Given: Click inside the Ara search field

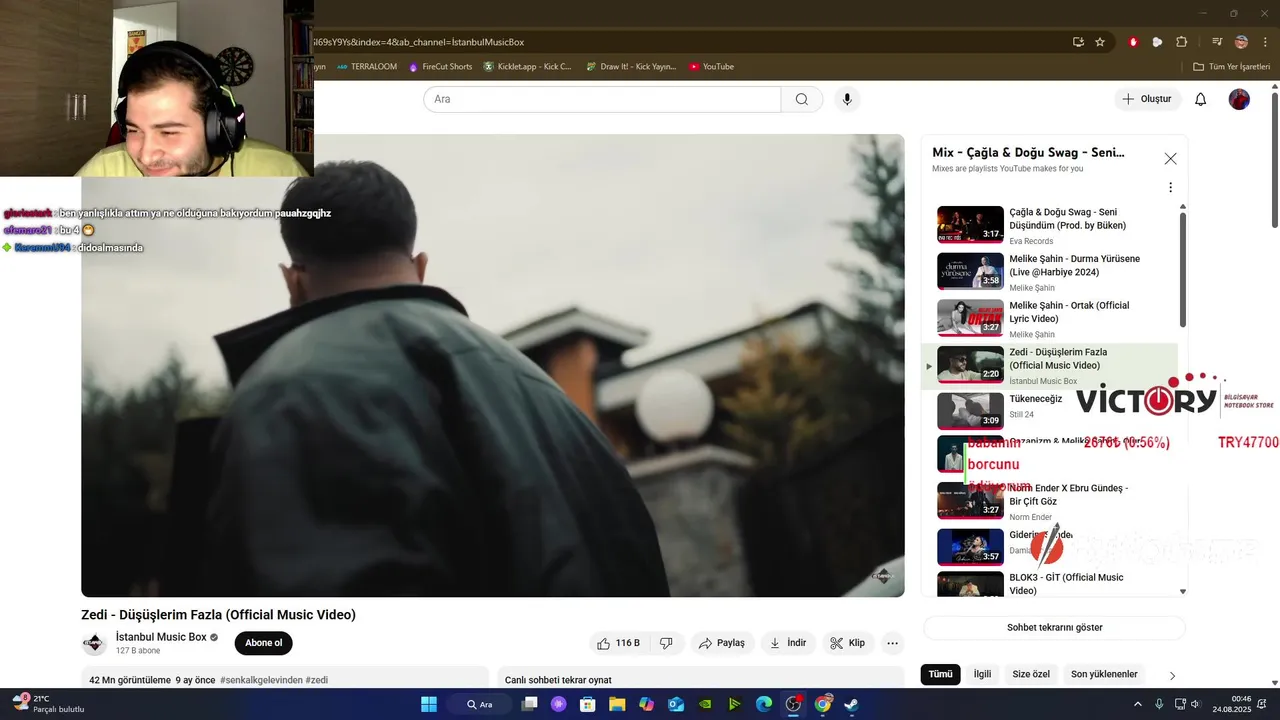Looking at the screenshot, I should [602, 99].
